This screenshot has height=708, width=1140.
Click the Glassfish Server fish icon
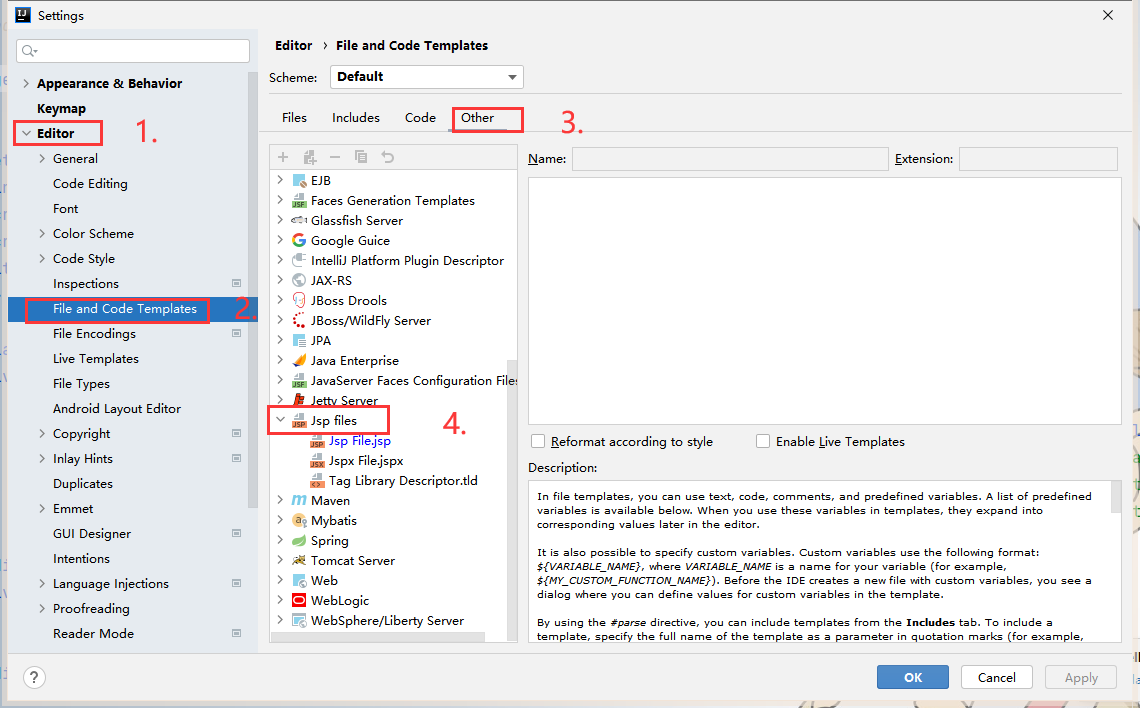(299, 220)
